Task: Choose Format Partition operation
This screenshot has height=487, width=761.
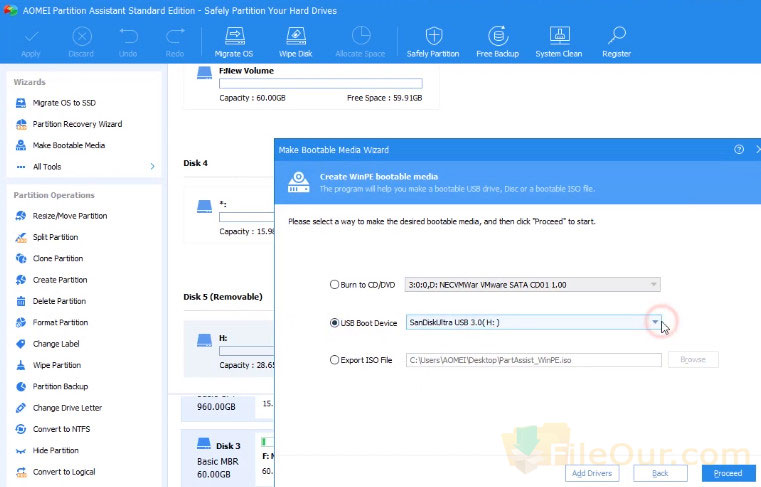Action: (x=51, y=323)
